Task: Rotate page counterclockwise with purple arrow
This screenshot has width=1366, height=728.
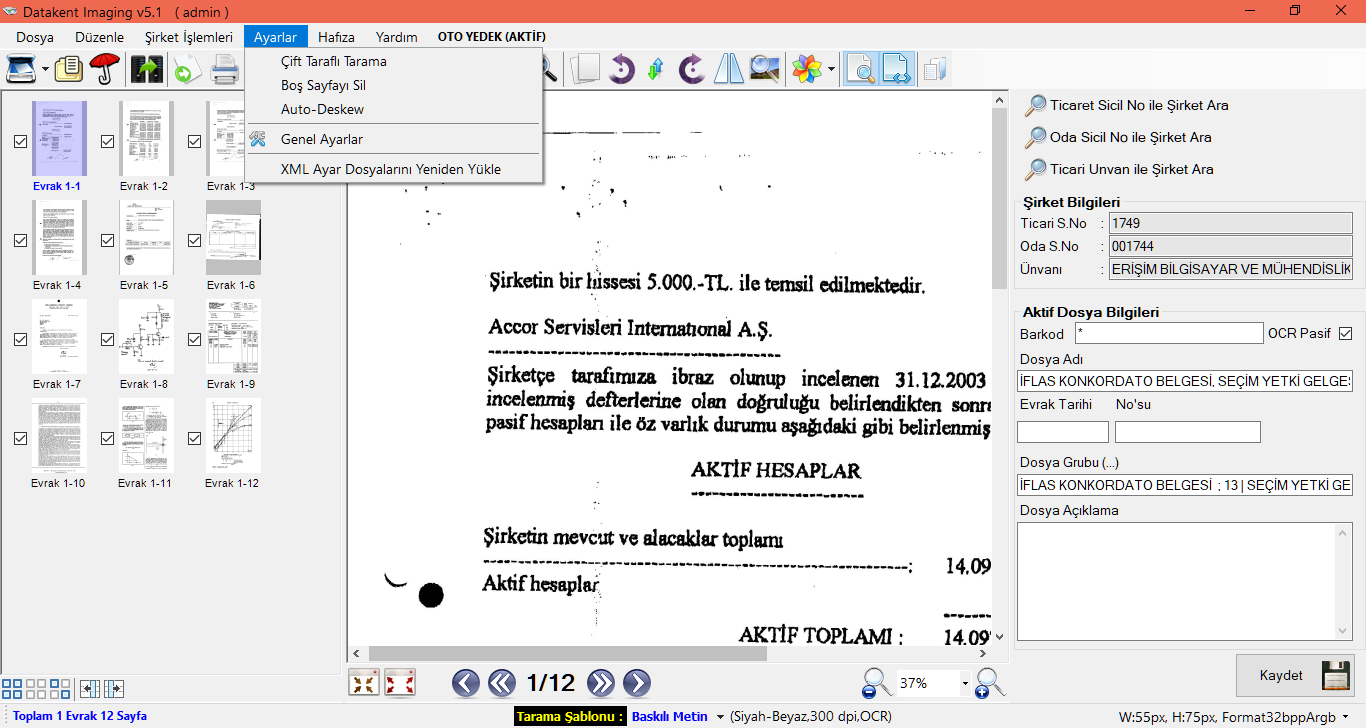Action: coord(621,69)
